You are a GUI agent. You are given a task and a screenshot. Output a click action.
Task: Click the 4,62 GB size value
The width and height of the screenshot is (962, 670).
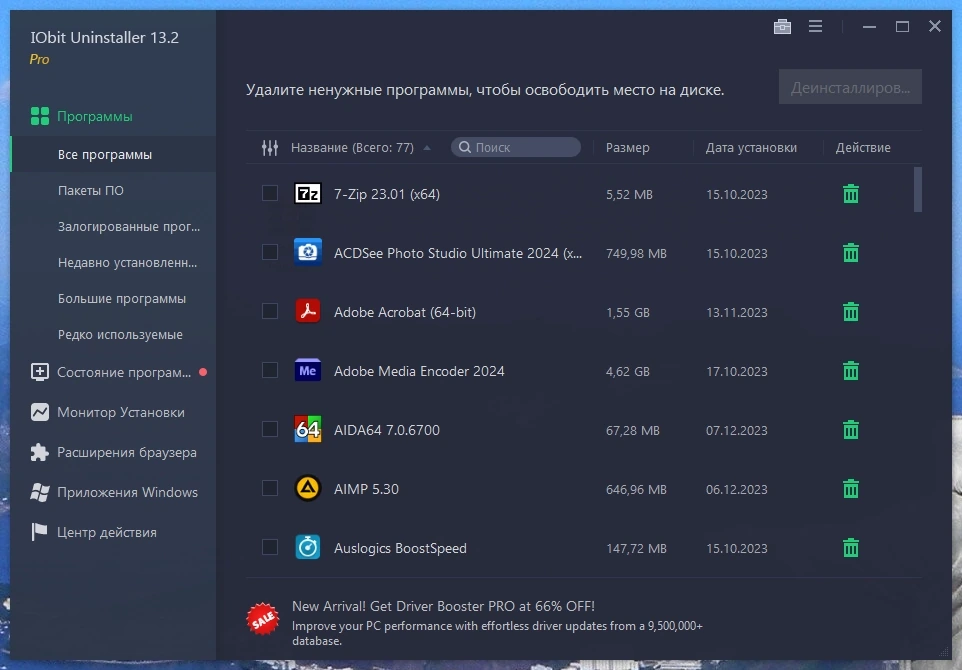pyautogui.click(x=628, y=371)
